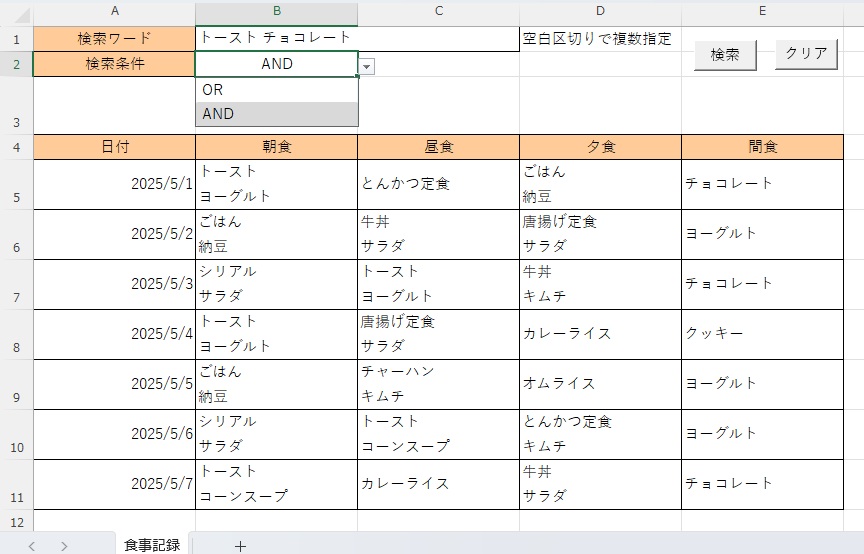Select the date cell 2025/5/2
This screenshot has height=554, width=864.
tap(115, 234)
